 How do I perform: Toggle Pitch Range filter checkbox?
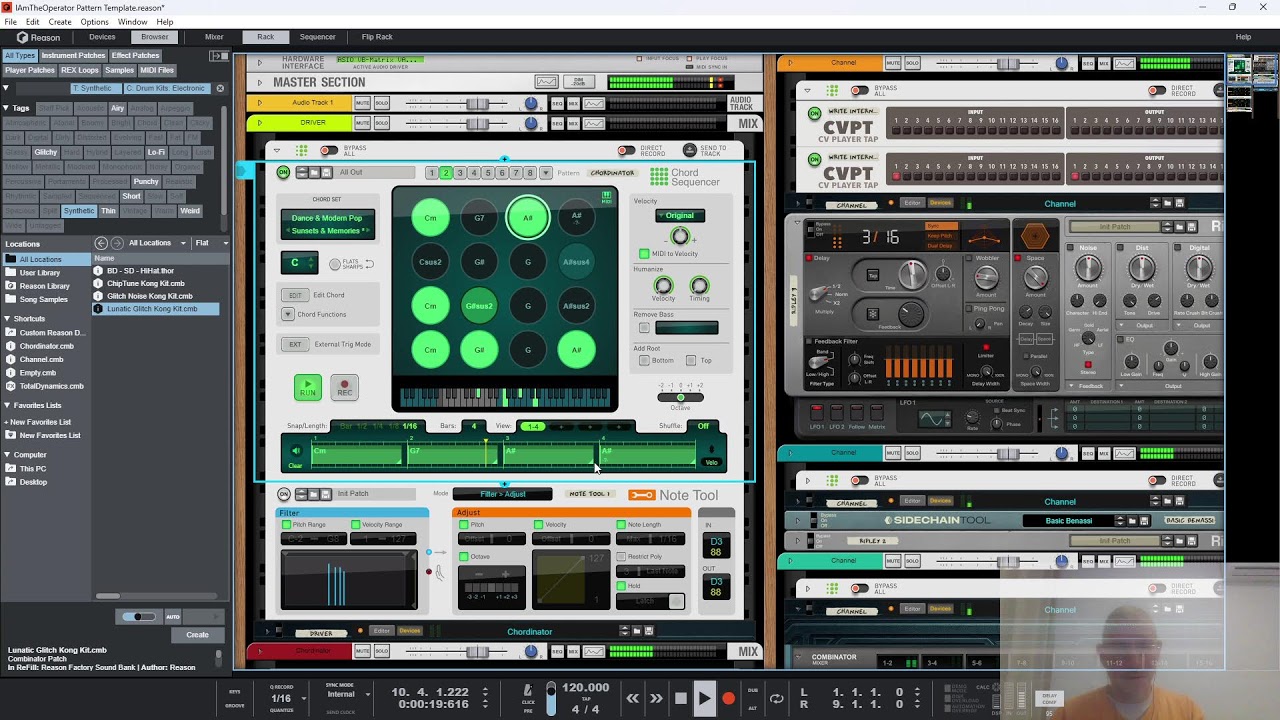(286, 525)
